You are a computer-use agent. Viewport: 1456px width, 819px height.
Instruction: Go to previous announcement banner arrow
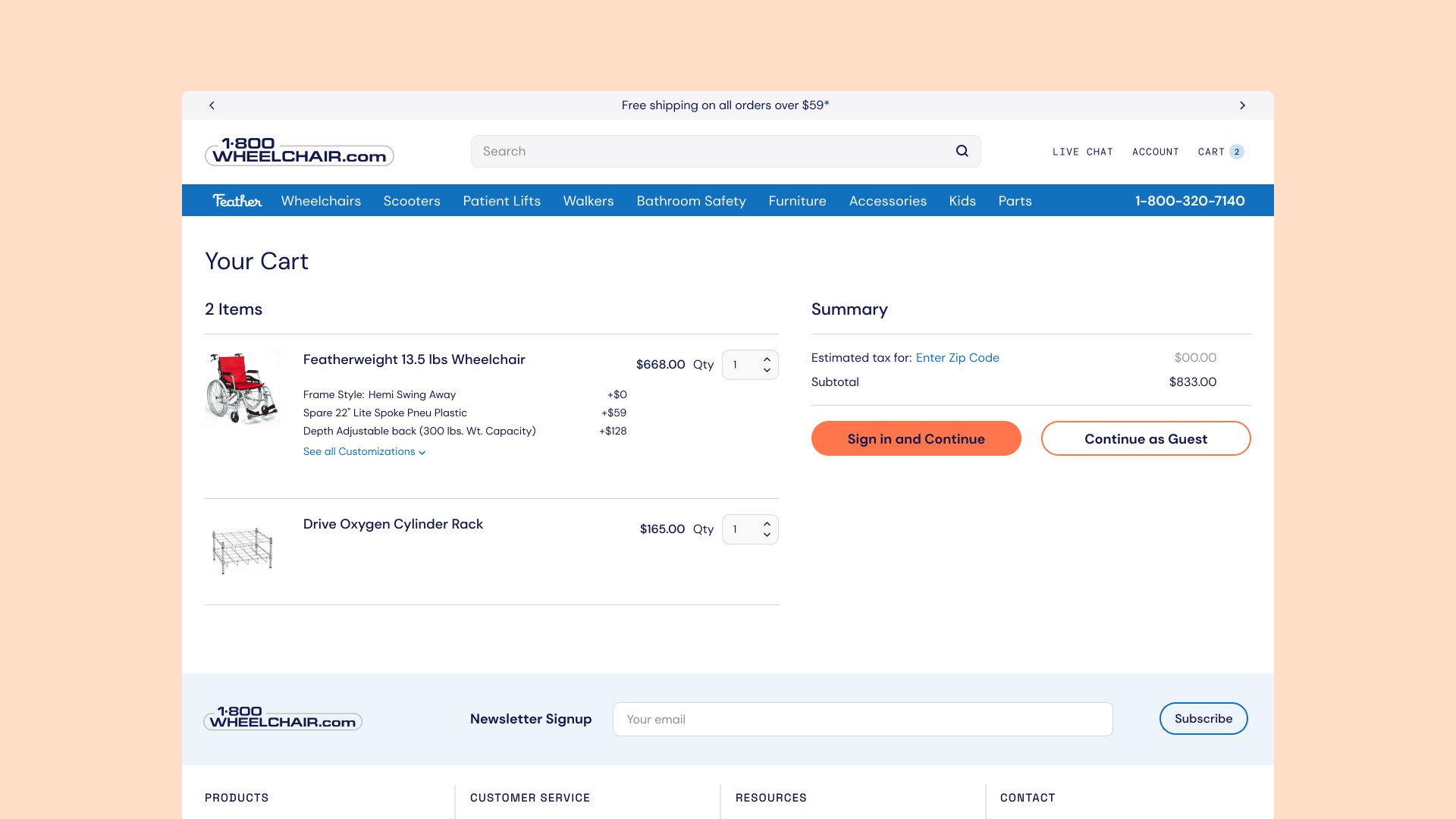212,105
